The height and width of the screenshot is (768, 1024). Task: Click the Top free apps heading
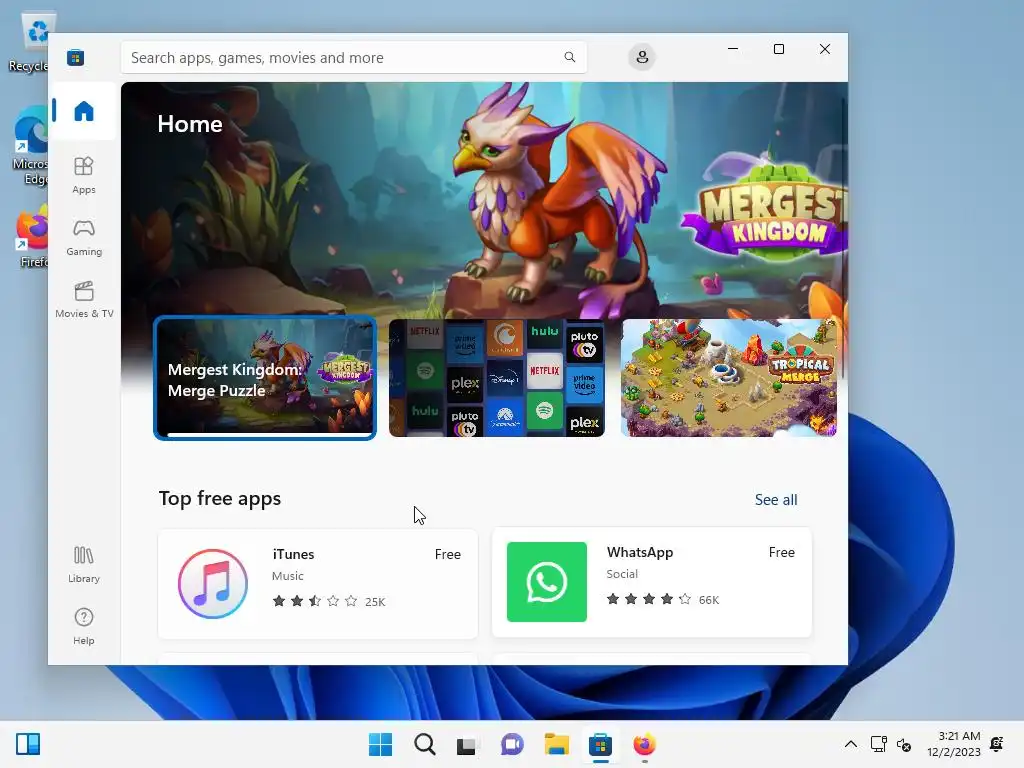click(x=219, y=498)
